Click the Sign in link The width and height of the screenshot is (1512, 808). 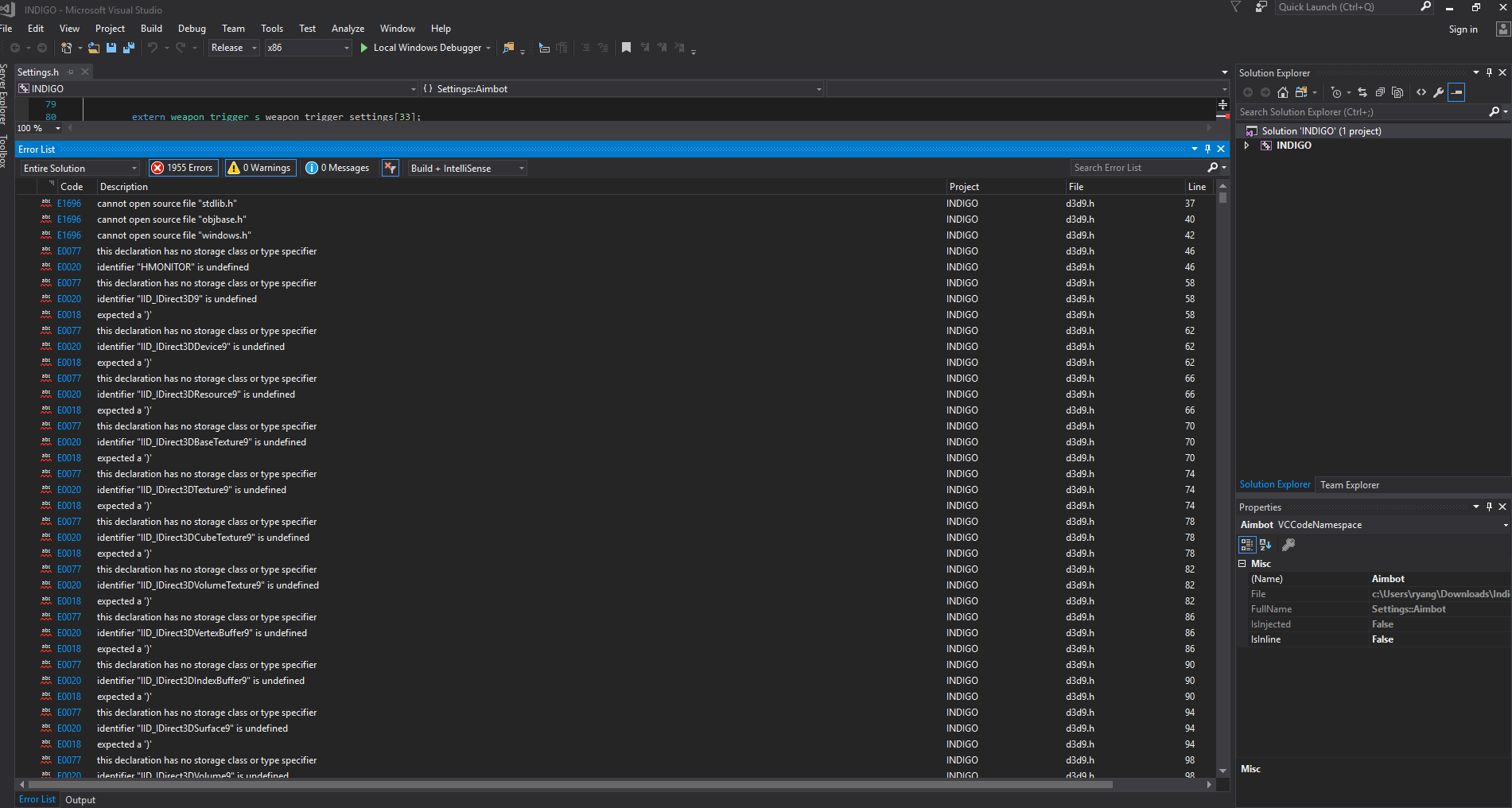tap(1463, 29)
